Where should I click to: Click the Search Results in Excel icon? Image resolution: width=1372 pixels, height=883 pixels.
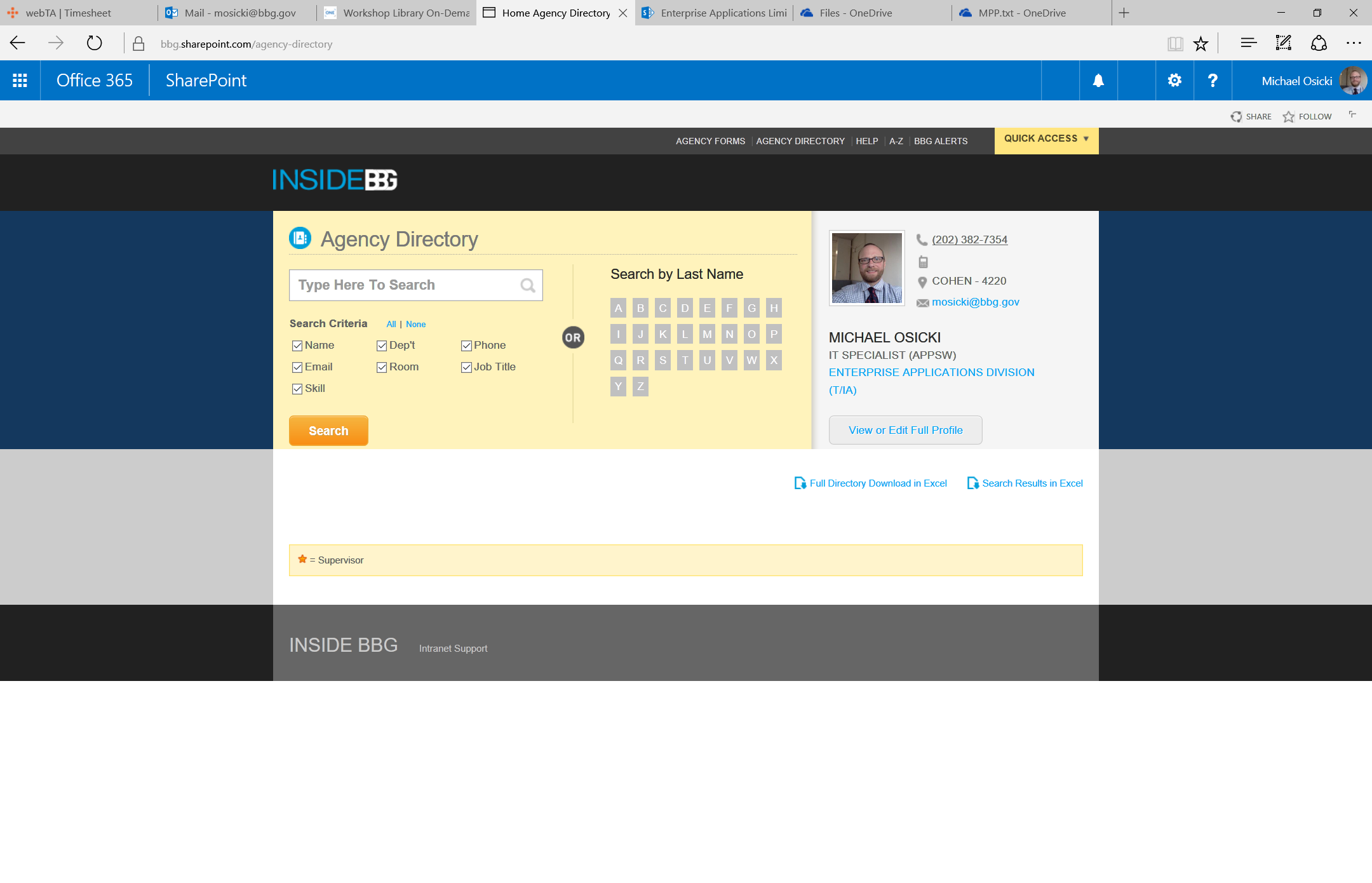tap(972, 483)
